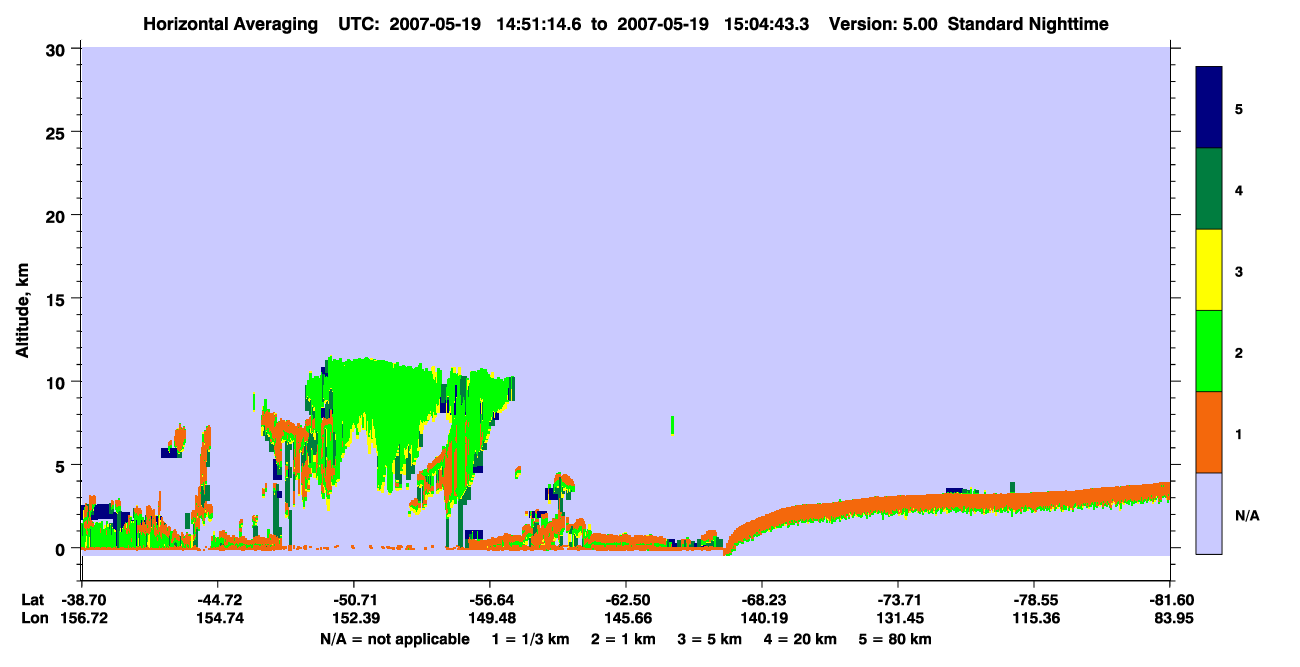Click latitude value -81.60
1300x667 pixels.
1170,600
